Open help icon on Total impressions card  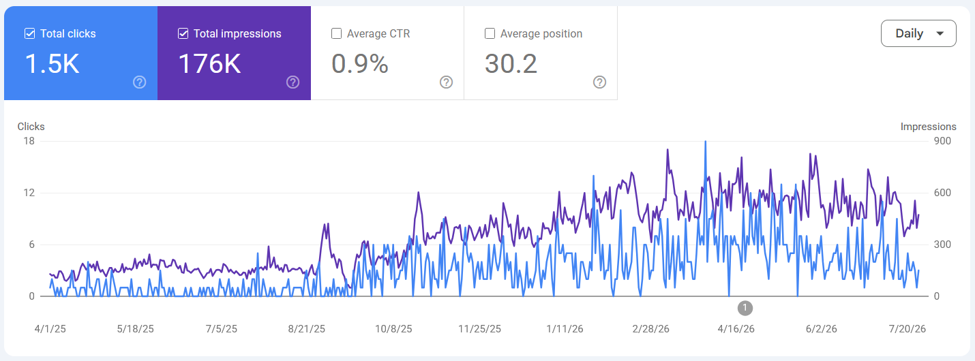point(293,82)
